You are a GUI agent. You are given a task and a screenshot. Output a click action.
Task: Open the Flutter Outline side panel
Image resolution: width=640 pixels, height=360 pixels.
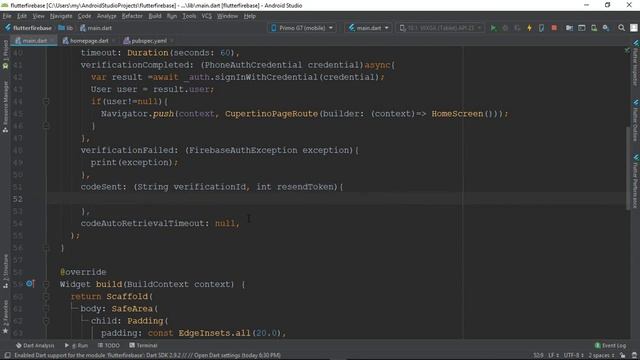click(636, 120)
